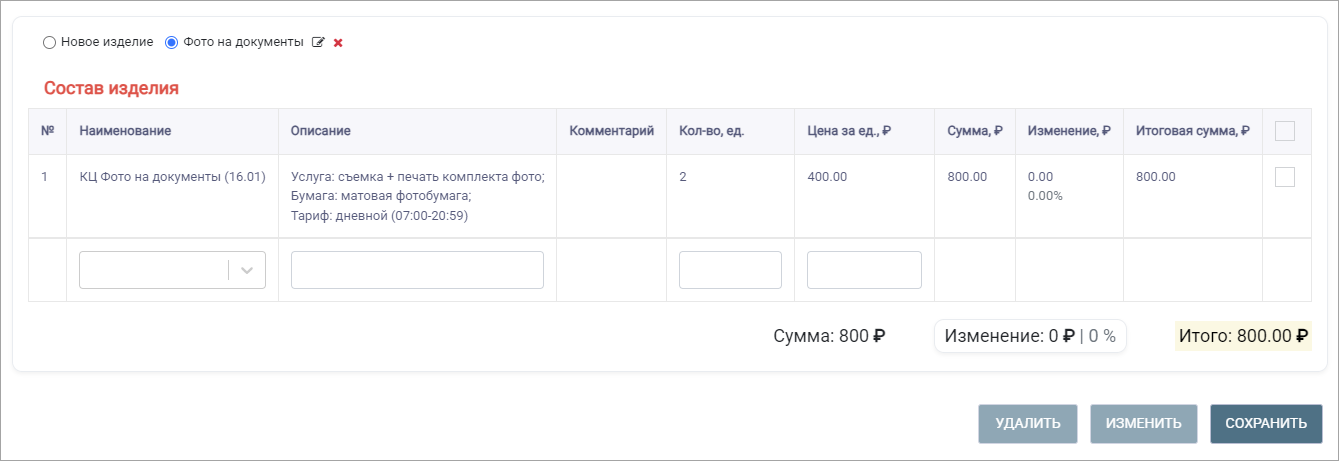Click the 400.00 price cell in row 1
The width and height of the screenshot is (1339, 461).
pyautogui.click(x=827, y=177)
